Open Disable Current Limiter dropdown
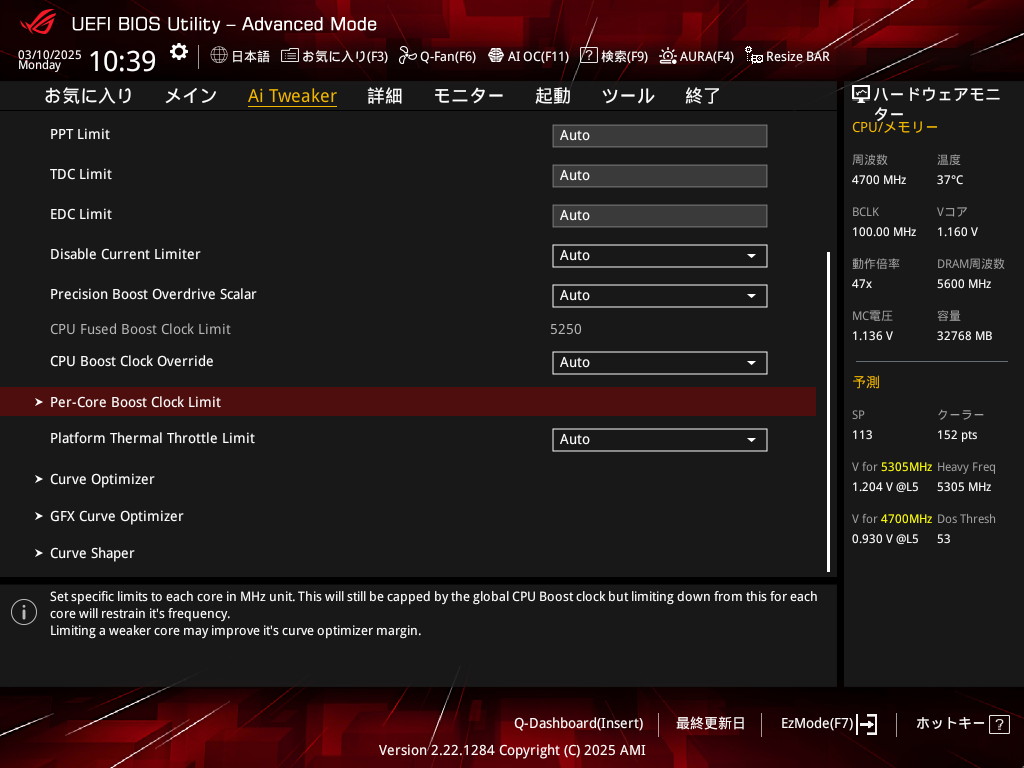This screenshot has width=1024, height=768. point(660,255)
